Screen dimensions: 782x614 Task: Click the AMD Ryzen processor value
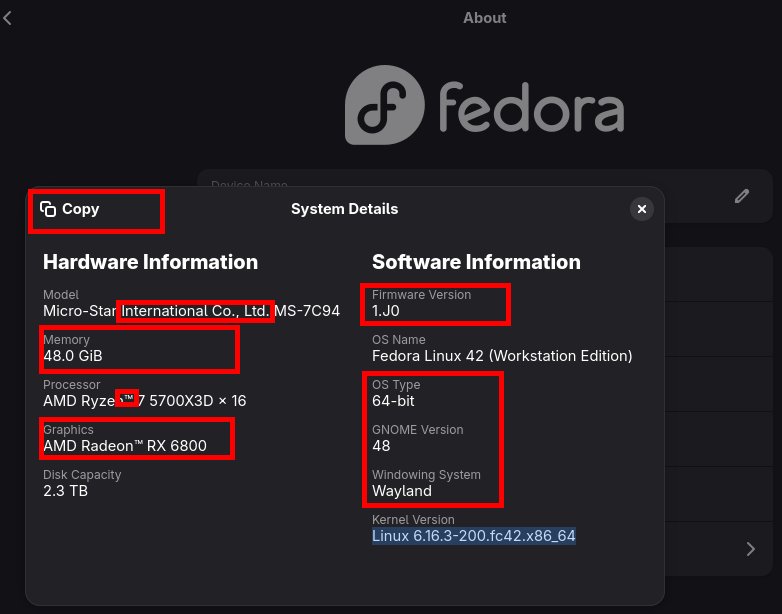point(144,401)
